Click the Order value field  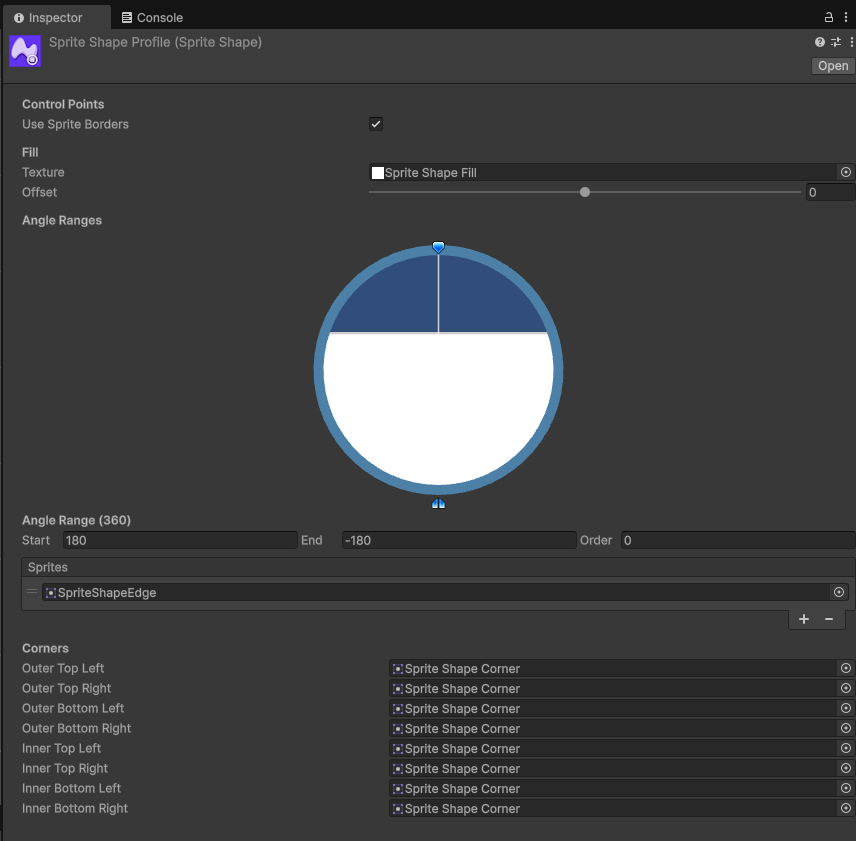click(x=738, y=540)
